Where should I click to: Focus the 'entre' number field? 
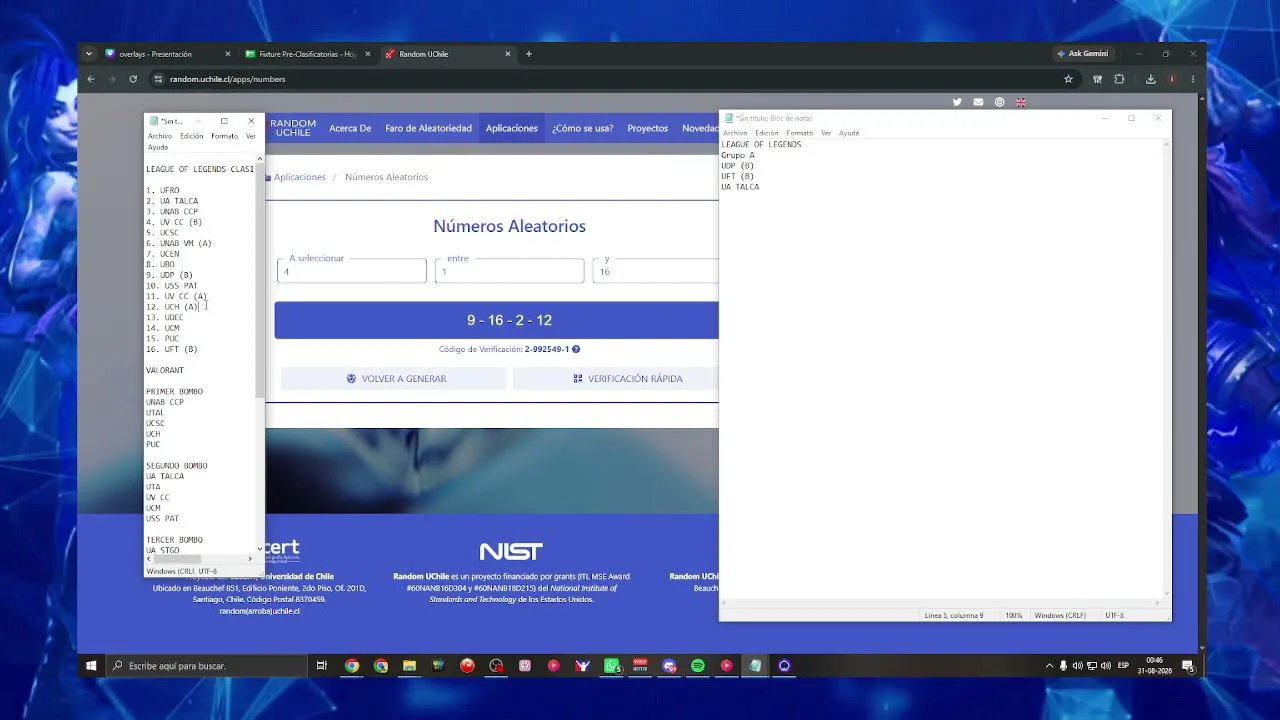[510, 271]
